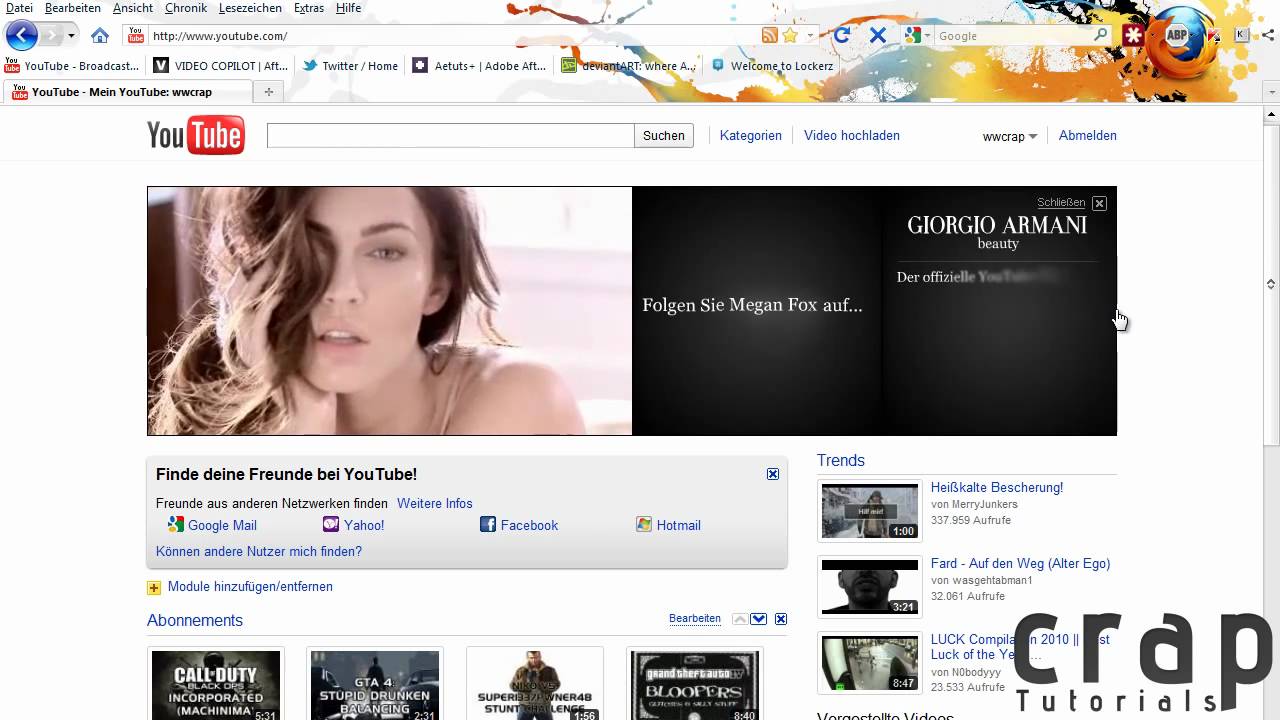
Task: Move Abonnements module down with arrow
Action: pos(759,619)
